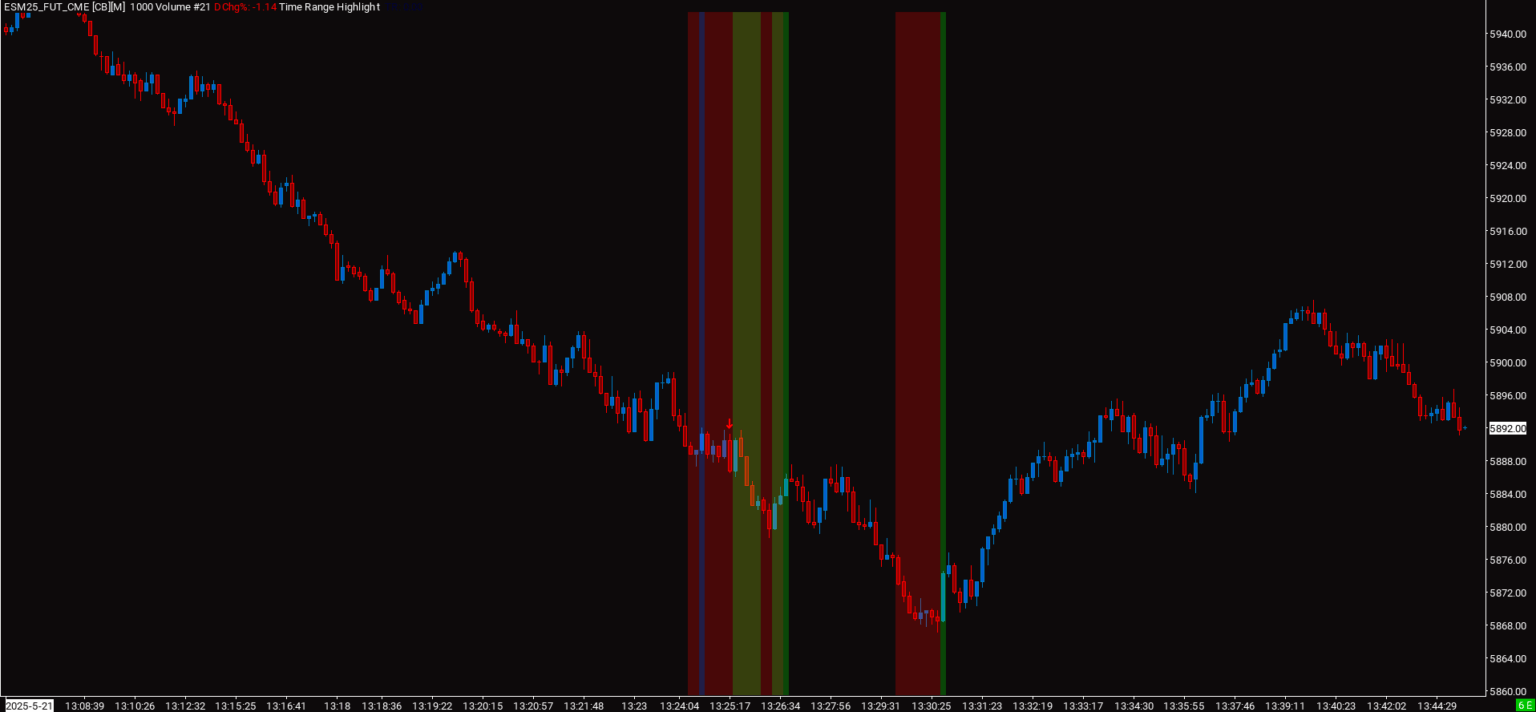The height and width of the screenshot is (712, 1536).
Task: Select the D Chg%: -1.14 indicator label
Action: tap(246, 7)
